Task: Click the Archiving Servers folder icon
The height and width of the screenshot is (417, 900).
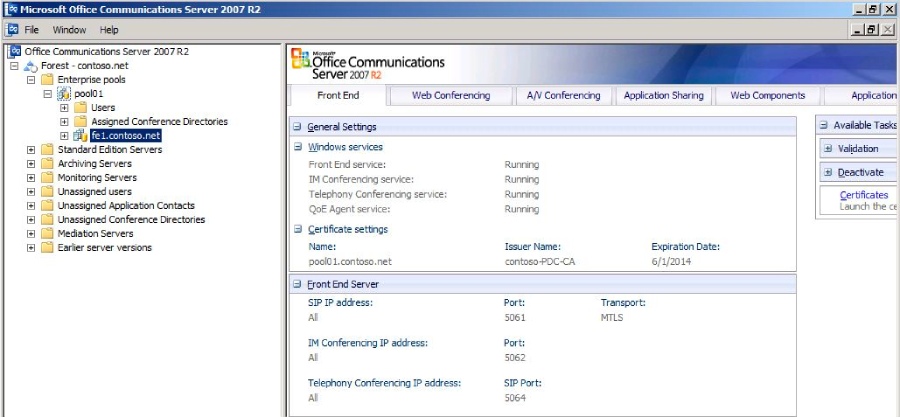Action: [47, 164]
